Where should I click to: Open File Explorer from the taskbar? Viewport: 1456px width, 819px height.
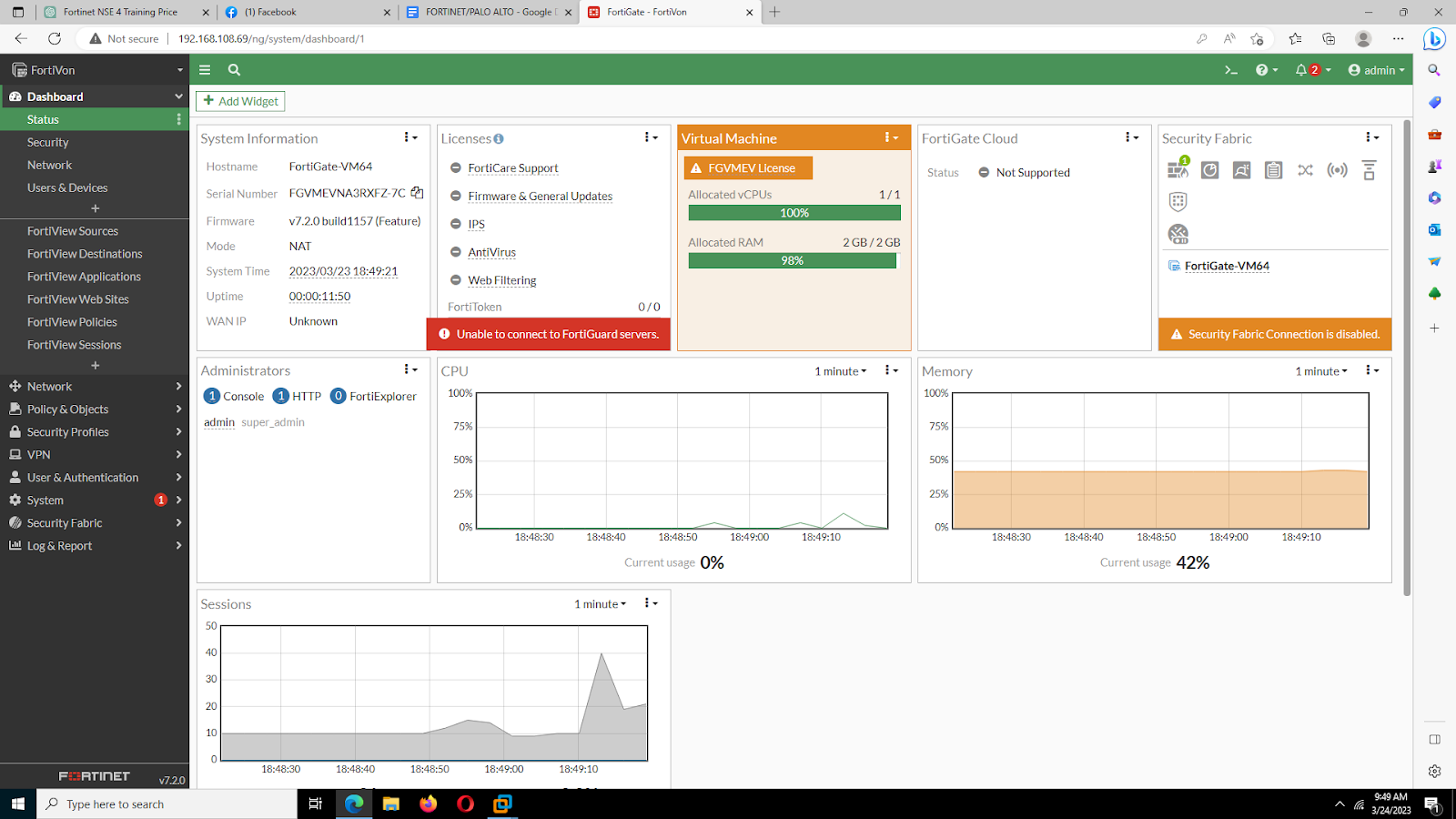tap(390, 804)
